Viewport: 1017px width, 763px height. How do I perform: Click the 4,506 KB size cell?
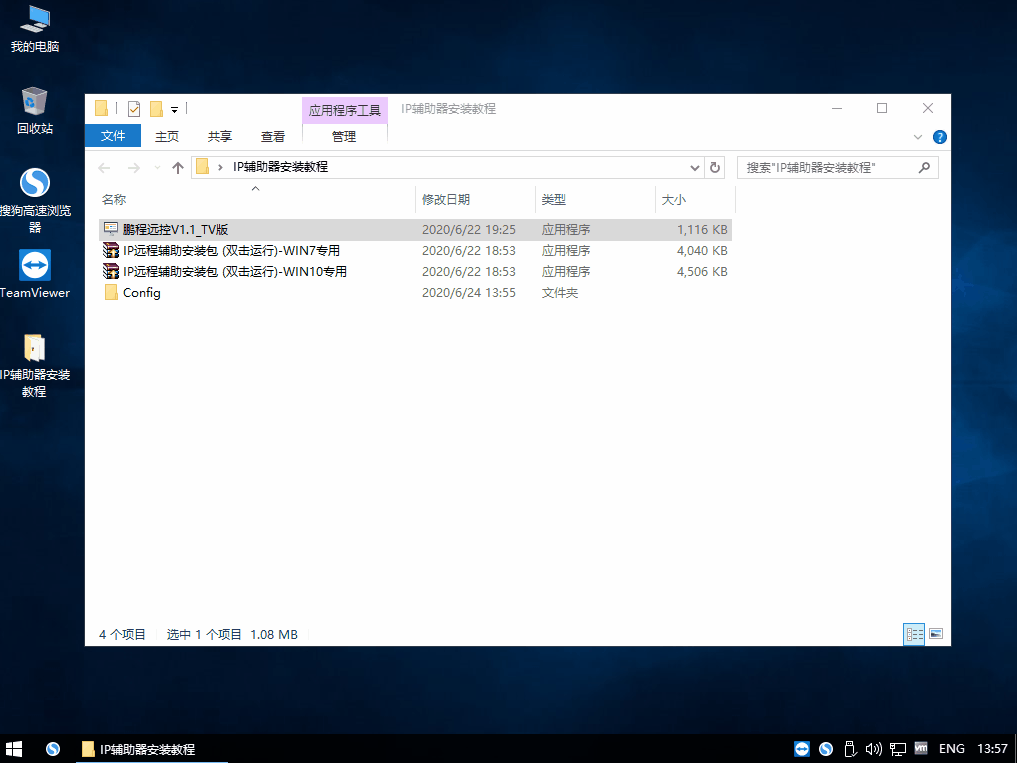click(702, 272)
